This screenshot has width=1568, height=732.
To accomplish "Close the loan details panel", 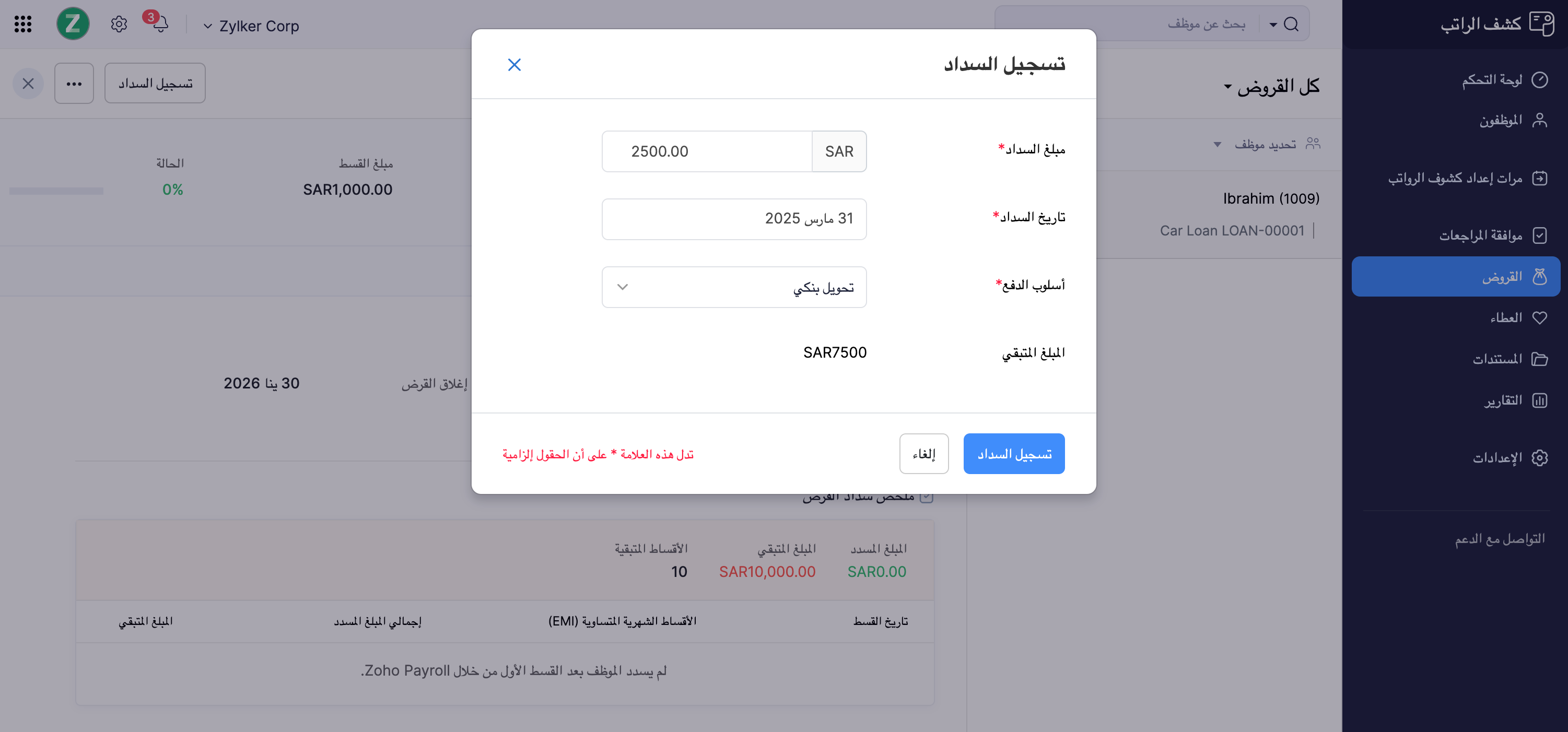I will point(28,84).
